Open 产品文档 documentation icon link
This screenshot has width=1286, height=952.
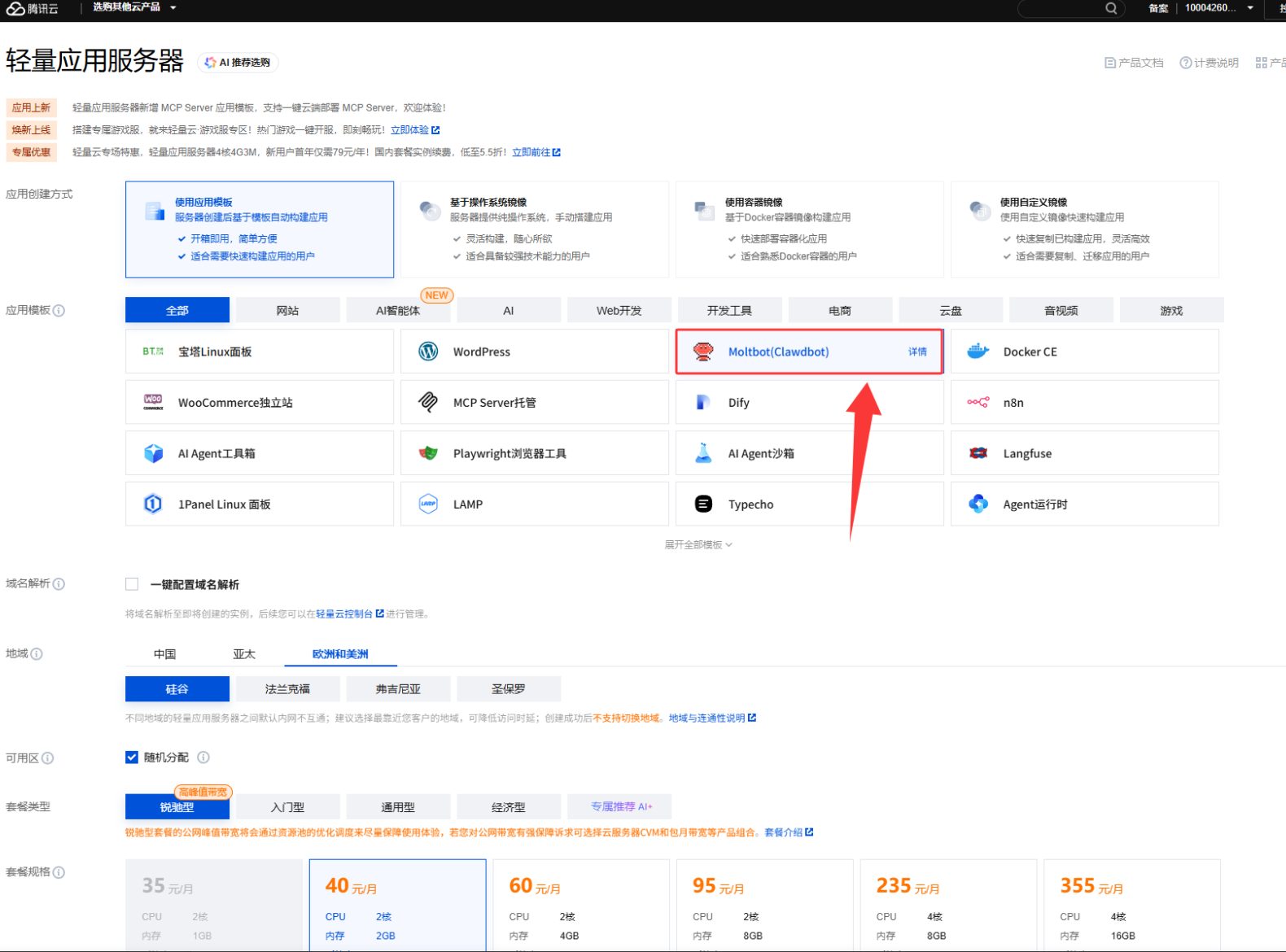[1134, 63]
